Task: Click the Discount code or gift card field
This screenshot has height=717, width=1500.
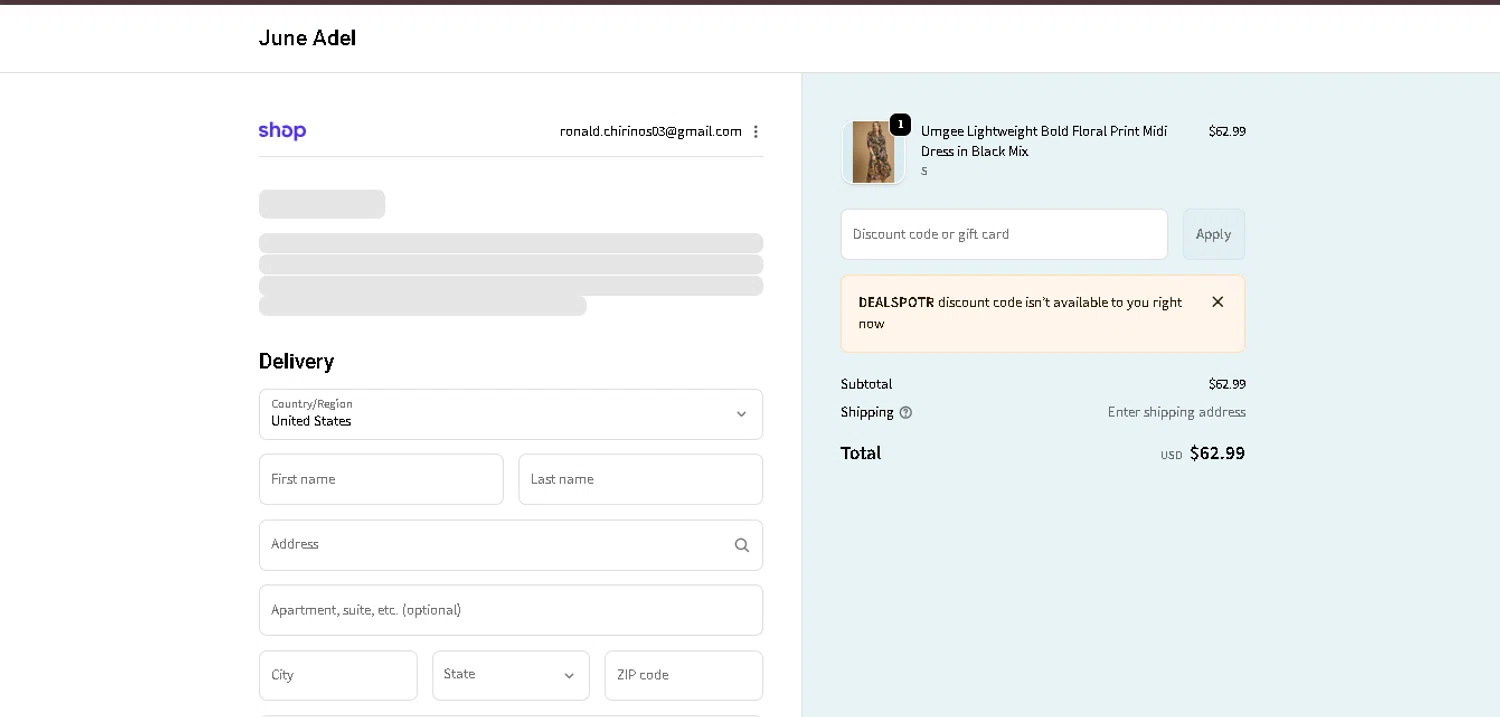Action: click(1004, 234)
